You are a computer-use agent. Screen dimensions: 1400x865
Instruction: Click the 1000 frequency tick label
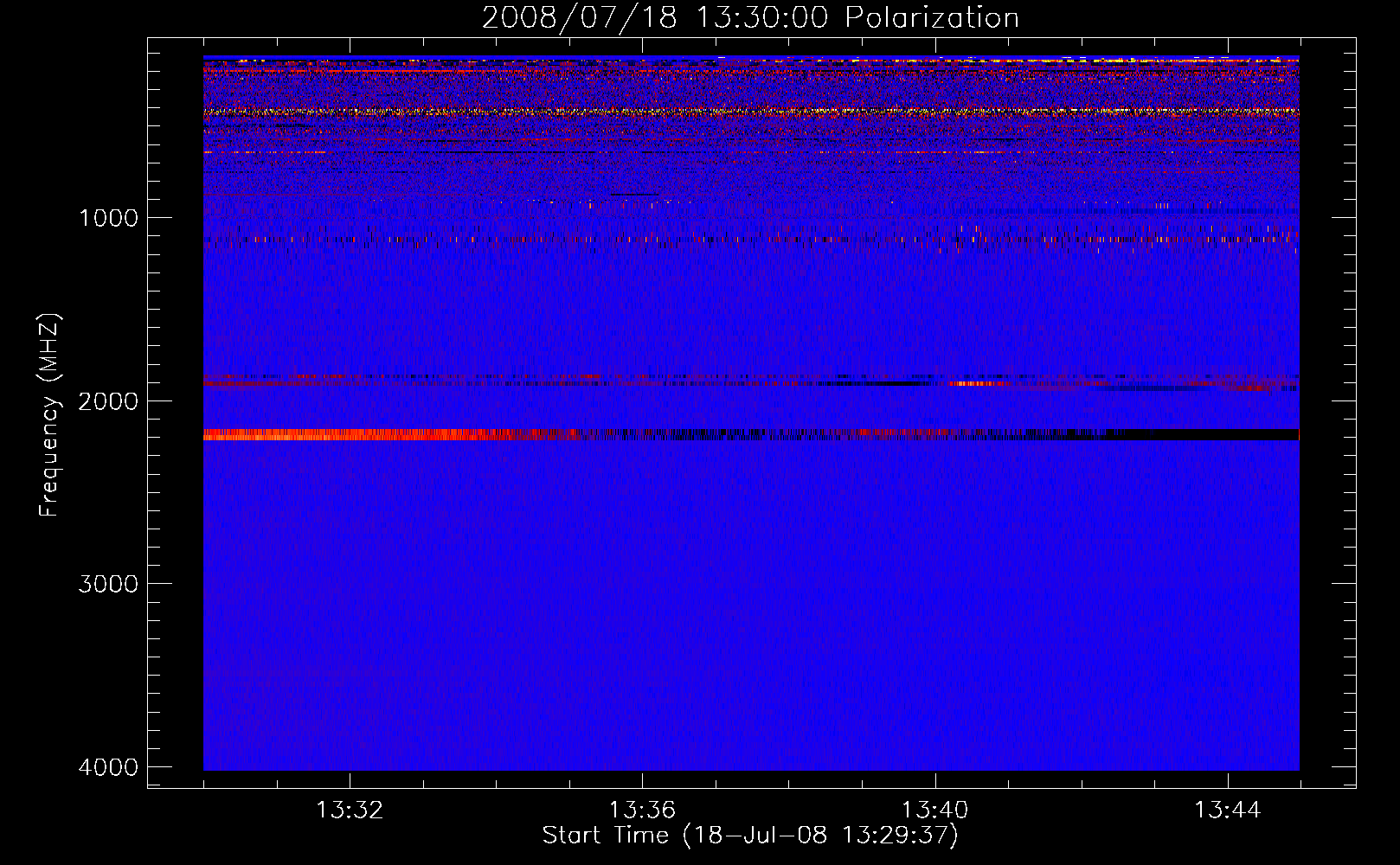[108, 218]
